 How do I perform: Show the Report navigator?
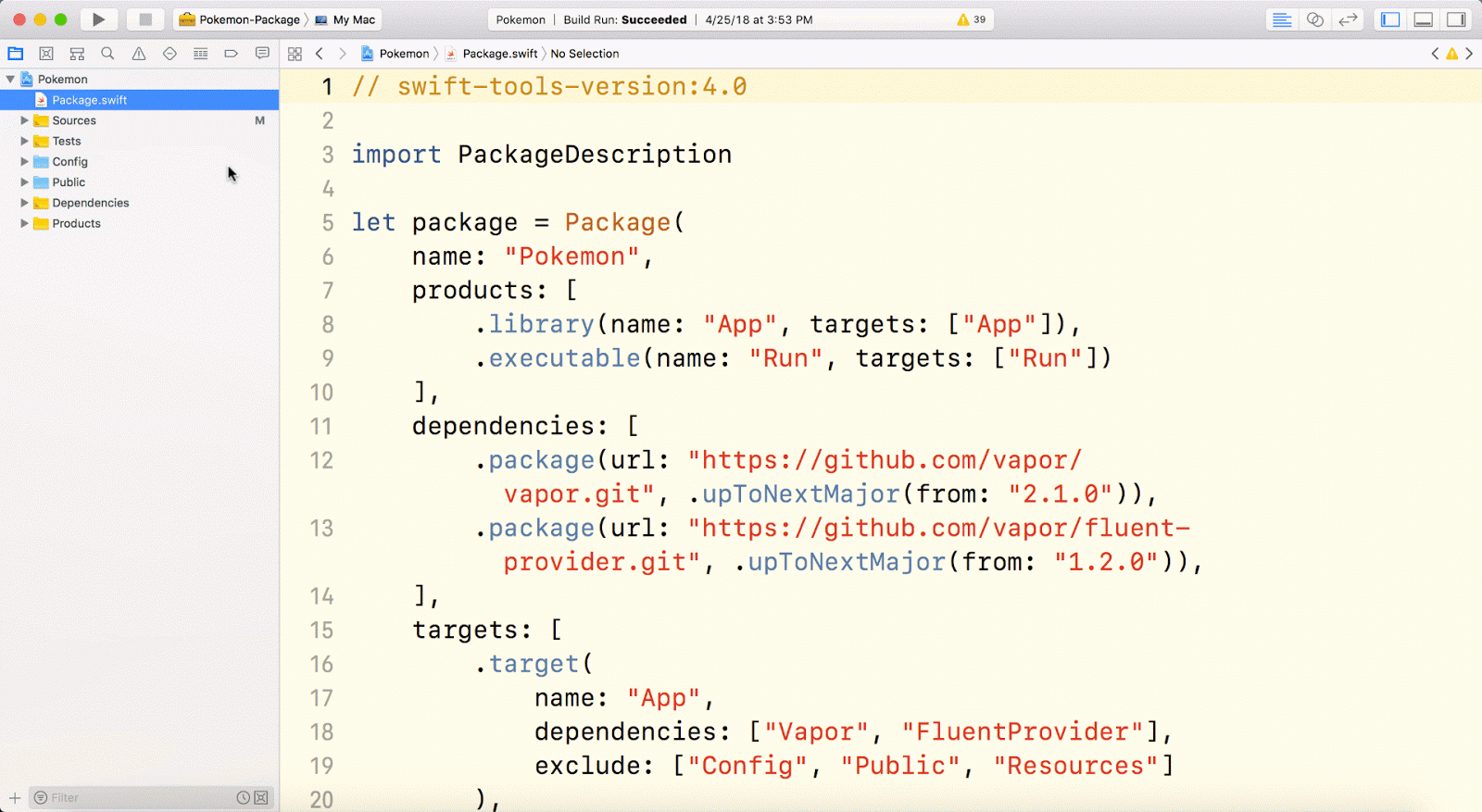(x=262, y=54)
